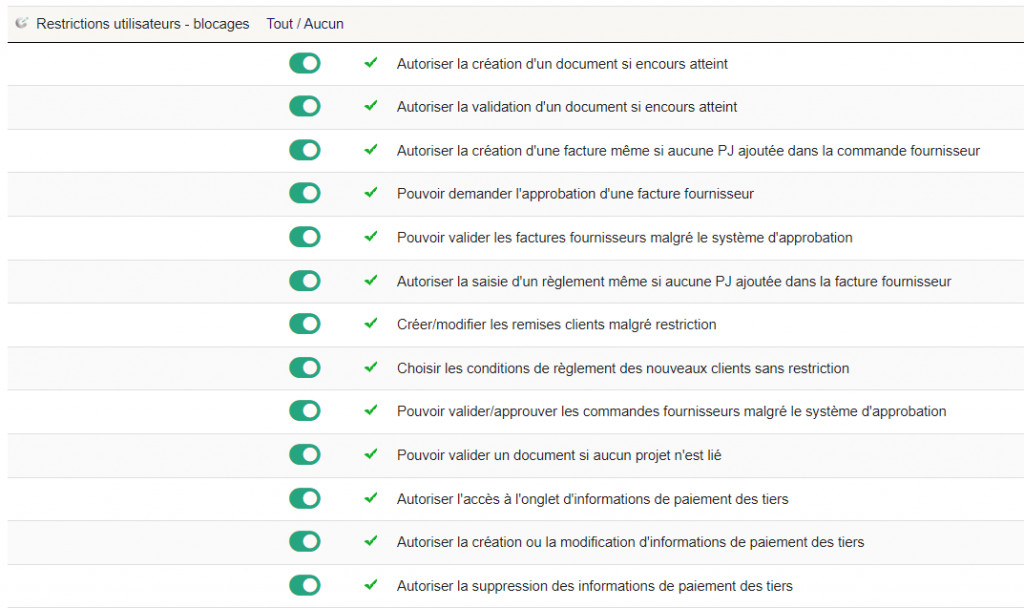This screenshot has width=1024, height=608.
Task: Toggle off saisie d'un règlement sans PJ
Action: click(305, 281)
